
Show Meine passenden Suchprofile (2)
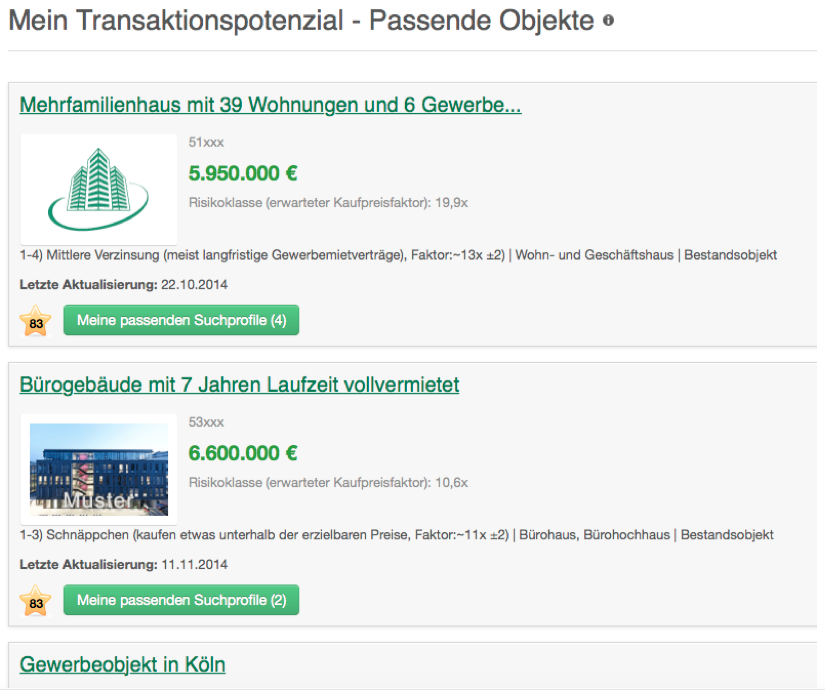[x=181, y=601]
